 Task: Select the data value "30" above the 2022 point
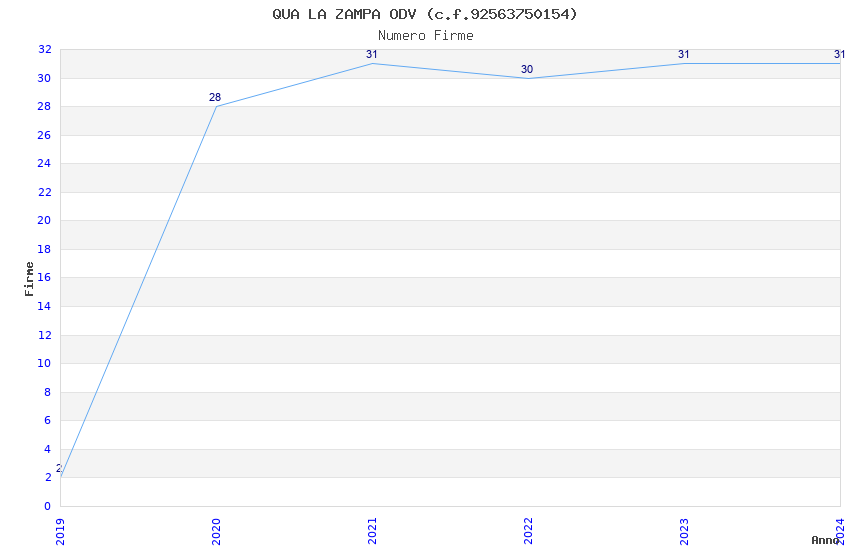coord(527,69)
